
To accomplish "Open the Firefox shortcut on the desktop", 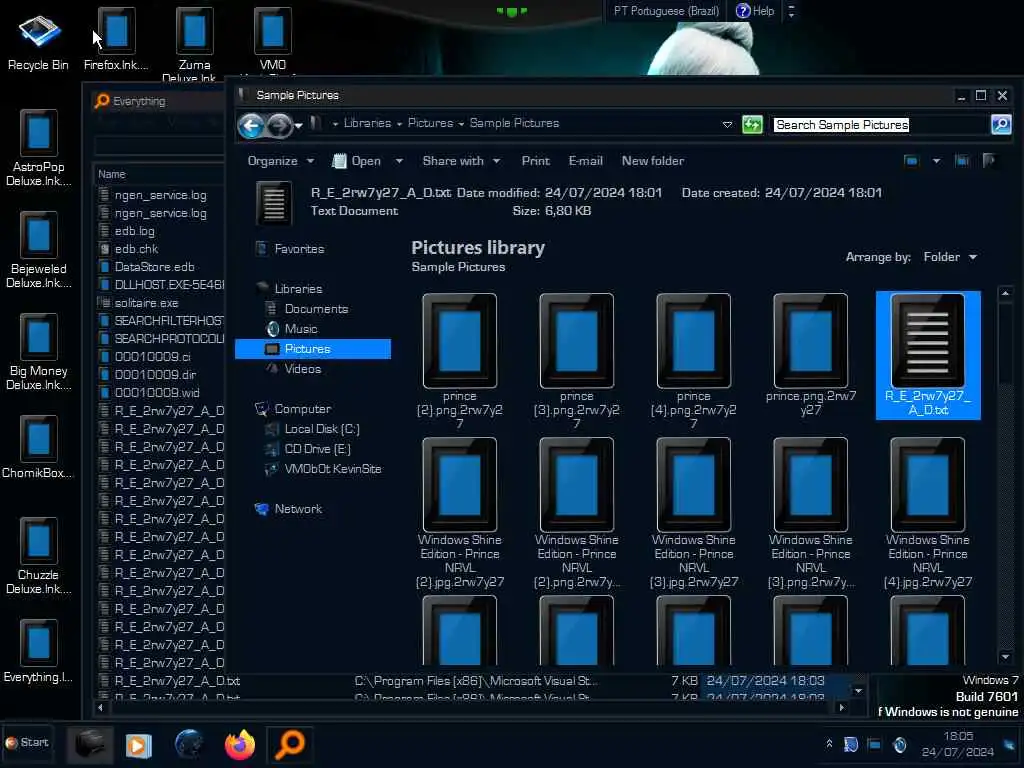I will [116, 40].
